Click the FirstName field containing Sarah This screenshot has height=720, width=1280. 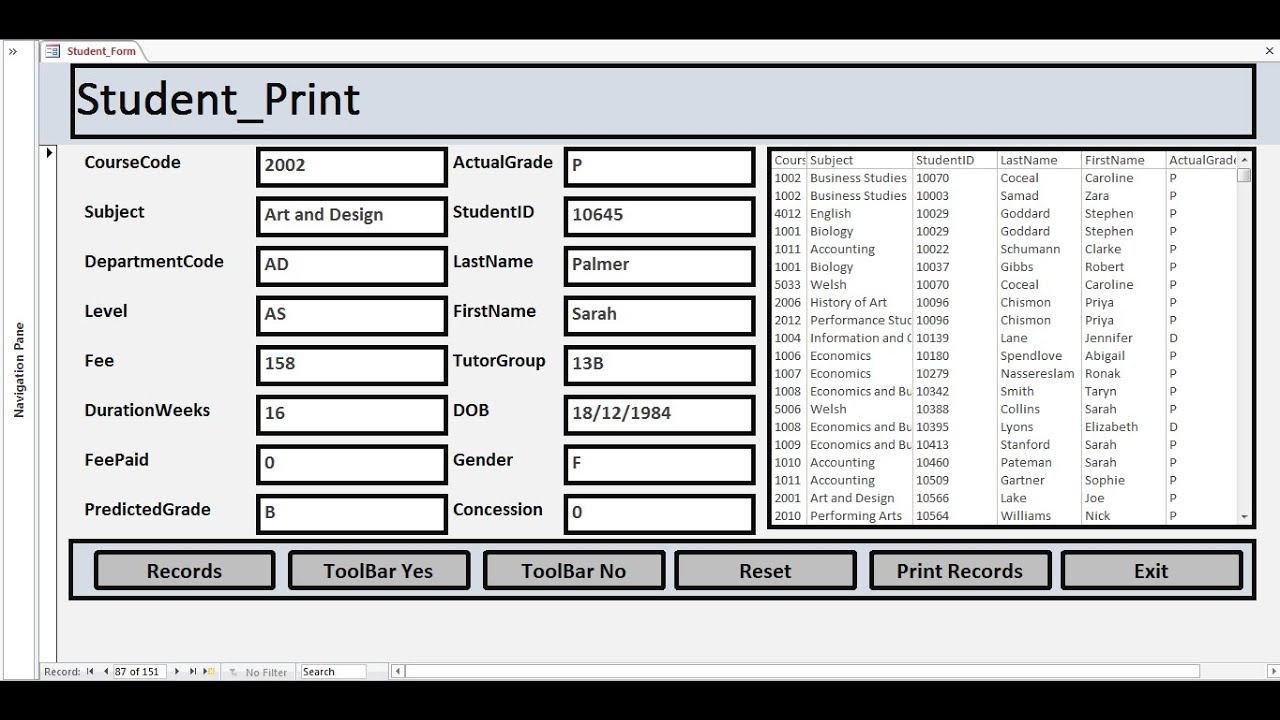[659, 315]
